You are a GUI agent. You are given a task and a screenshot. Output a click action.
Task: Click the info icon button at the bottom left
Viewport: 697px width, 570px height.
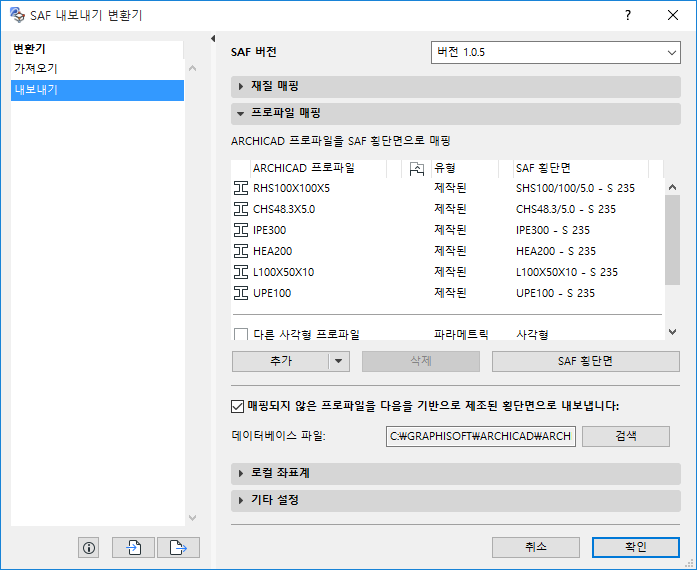(x=89, y=547)
